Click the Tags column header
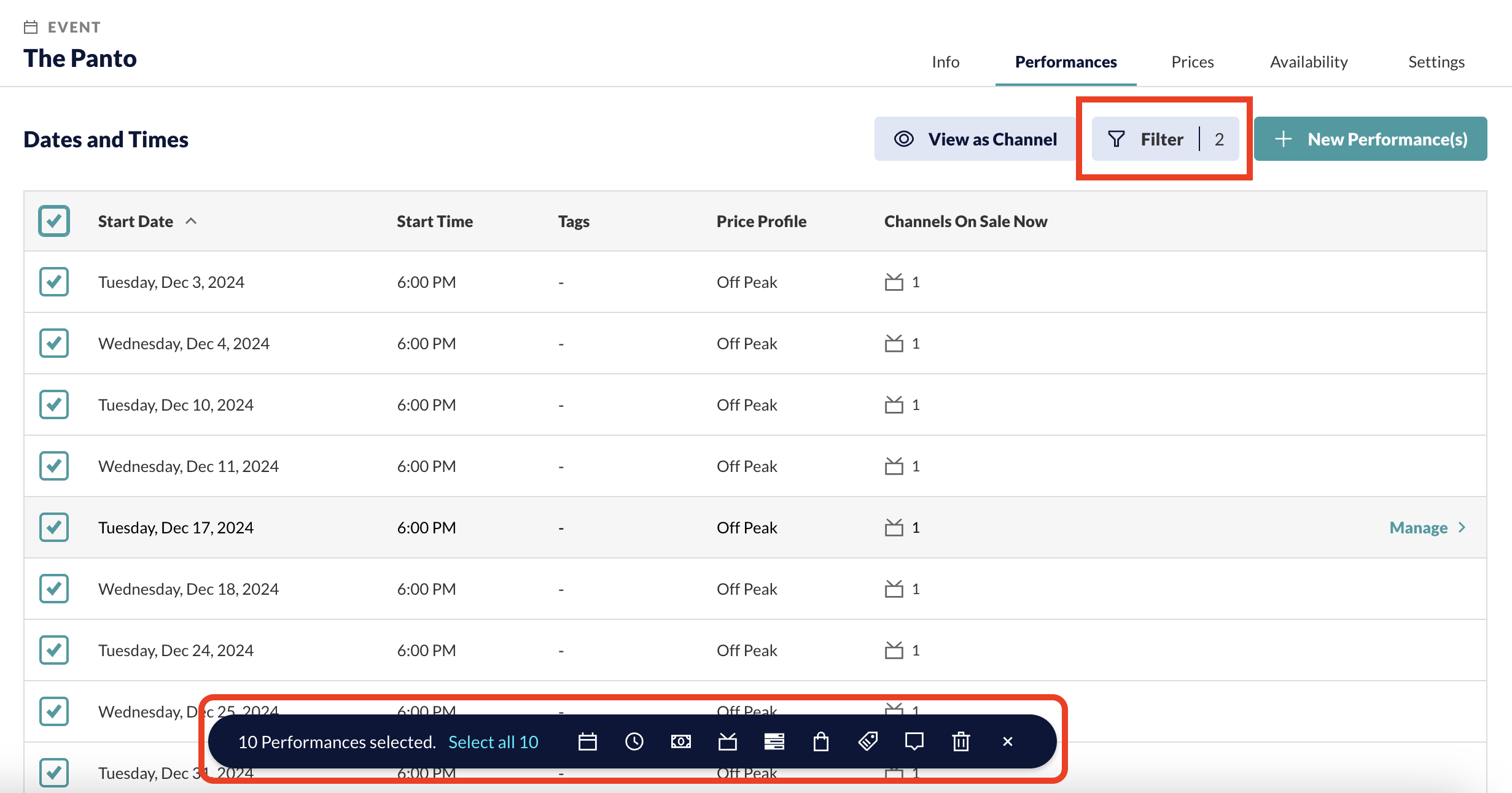This screenshot has height=793, width=1512. point(574,222)
